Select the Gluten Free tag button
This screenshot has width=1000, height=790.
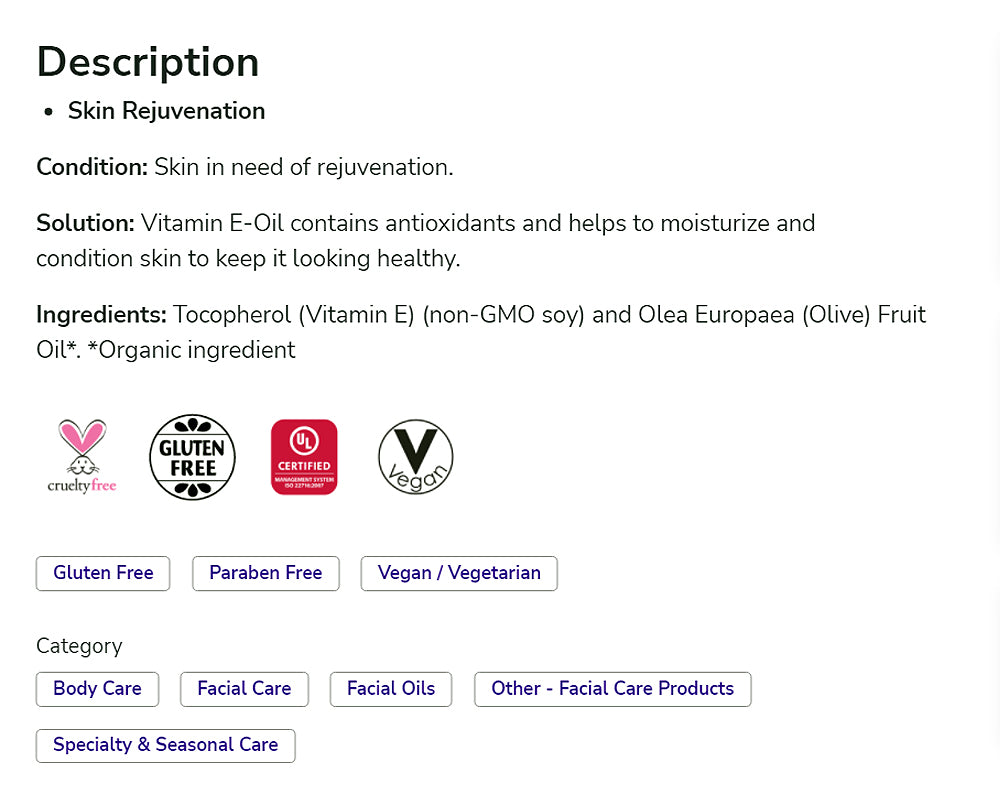pos(103,573)
